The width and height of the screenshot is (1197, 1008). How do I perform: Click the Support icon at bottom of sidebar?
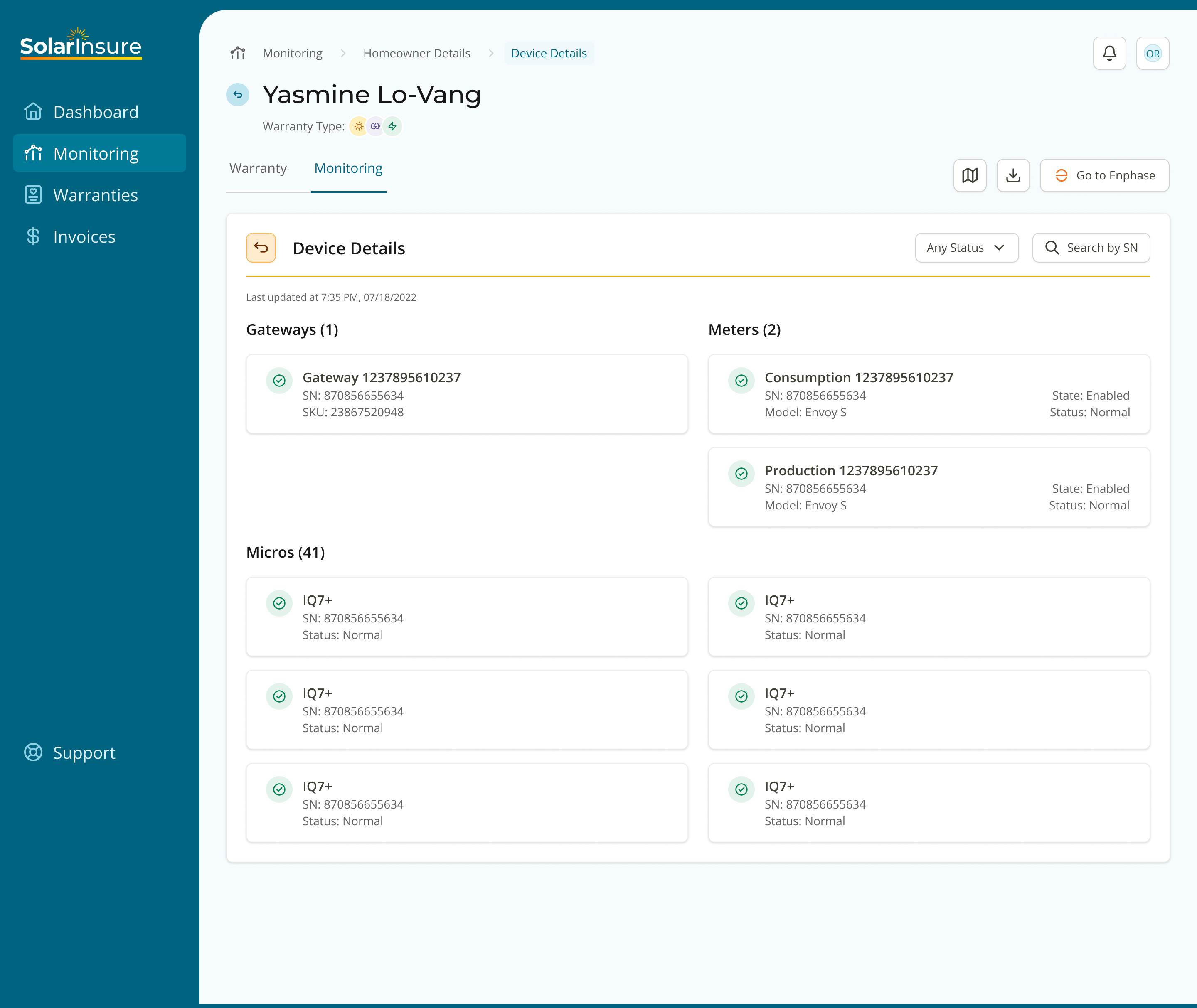(33, 752)
